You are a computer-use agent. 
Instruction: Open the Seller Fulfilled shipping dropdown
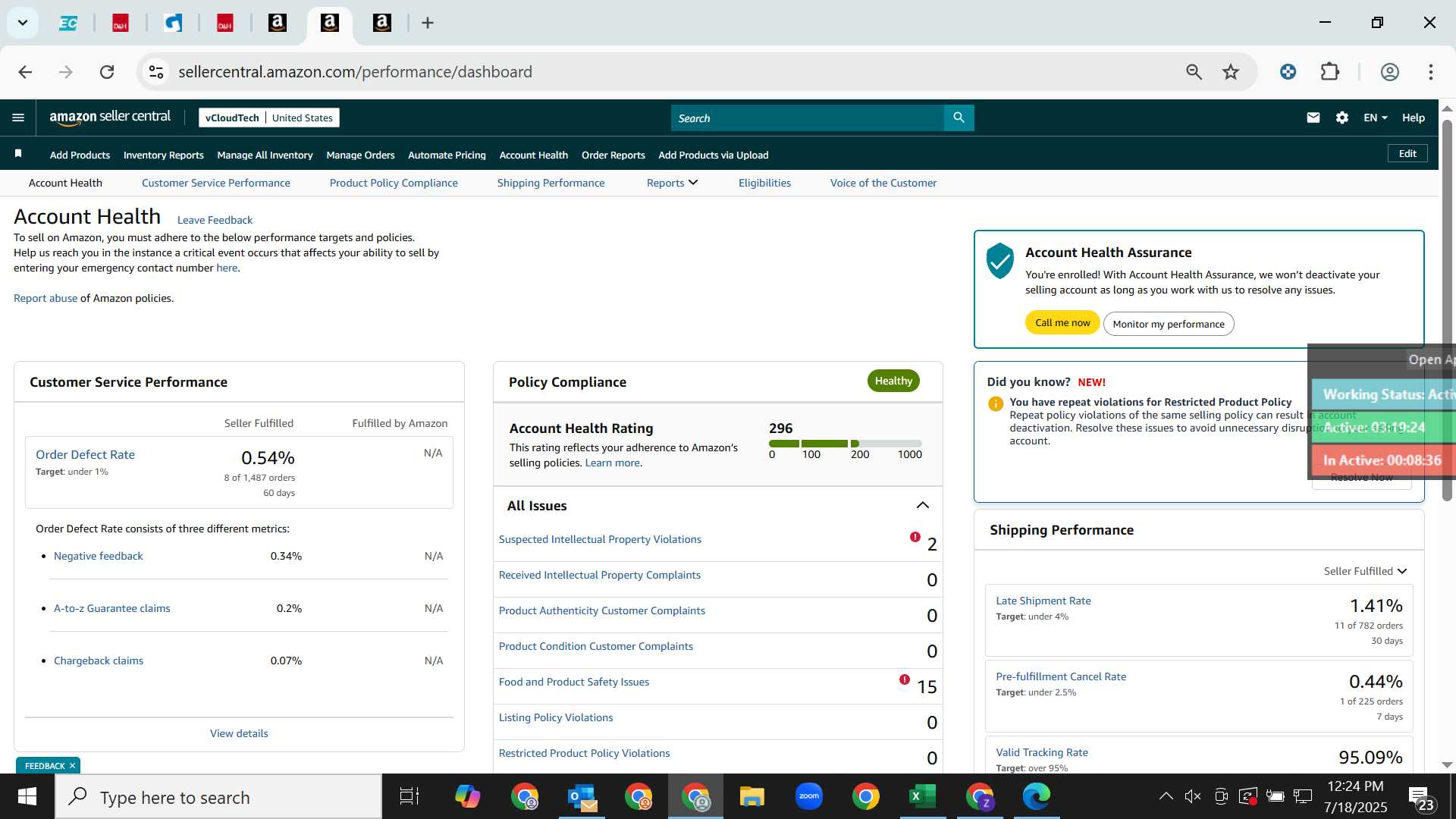tap(1365, 571)
